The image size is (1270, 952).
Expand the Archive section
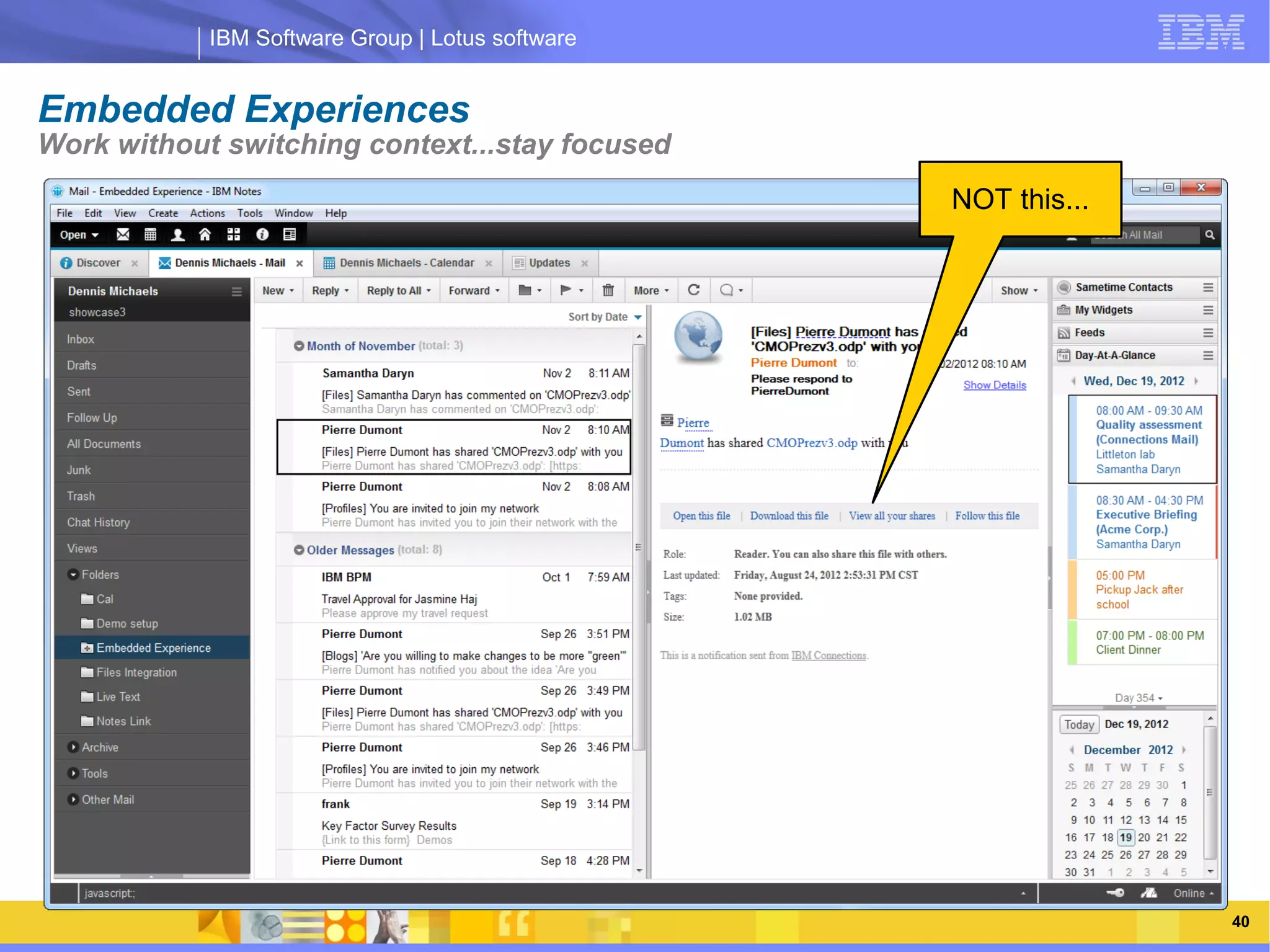[x=73, y=747]
